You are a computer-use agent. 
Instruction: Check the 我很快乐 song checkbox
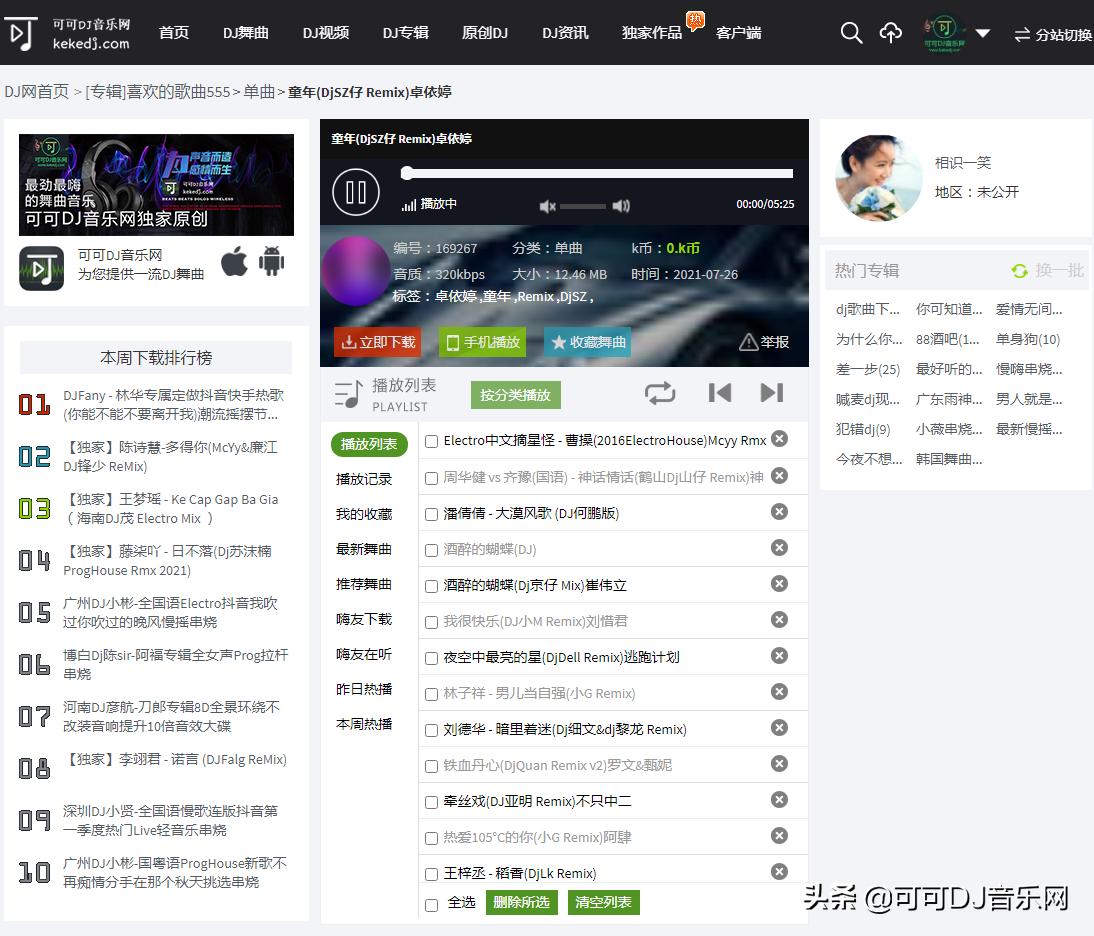(431, 622)
